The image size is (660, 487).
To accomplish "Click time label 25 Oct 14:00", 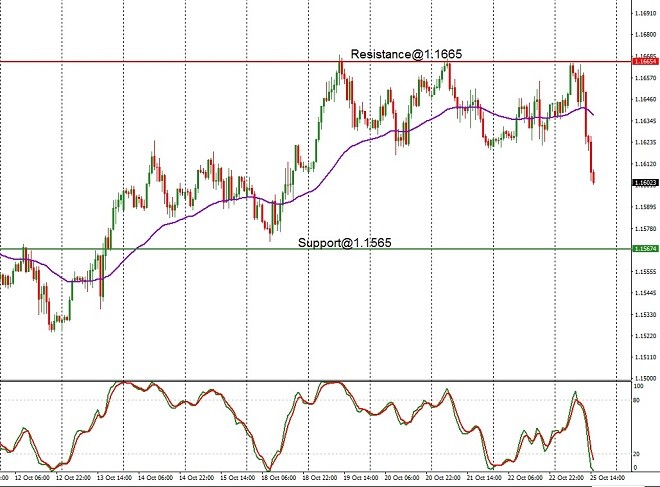I will point(607,478).
